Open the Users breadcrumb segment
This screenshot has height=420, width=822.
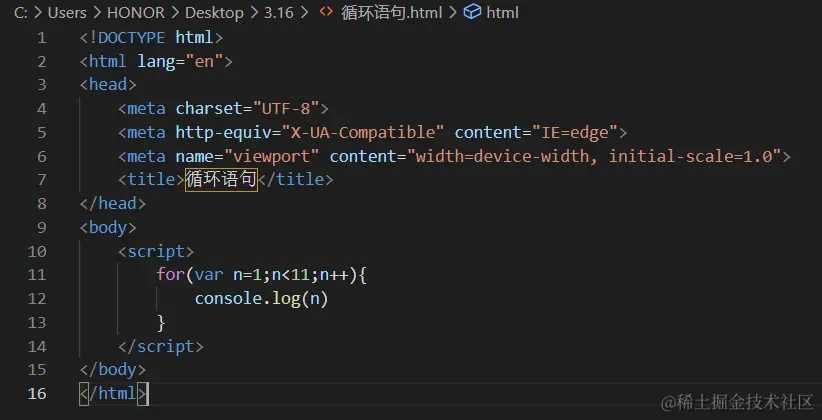67,13
